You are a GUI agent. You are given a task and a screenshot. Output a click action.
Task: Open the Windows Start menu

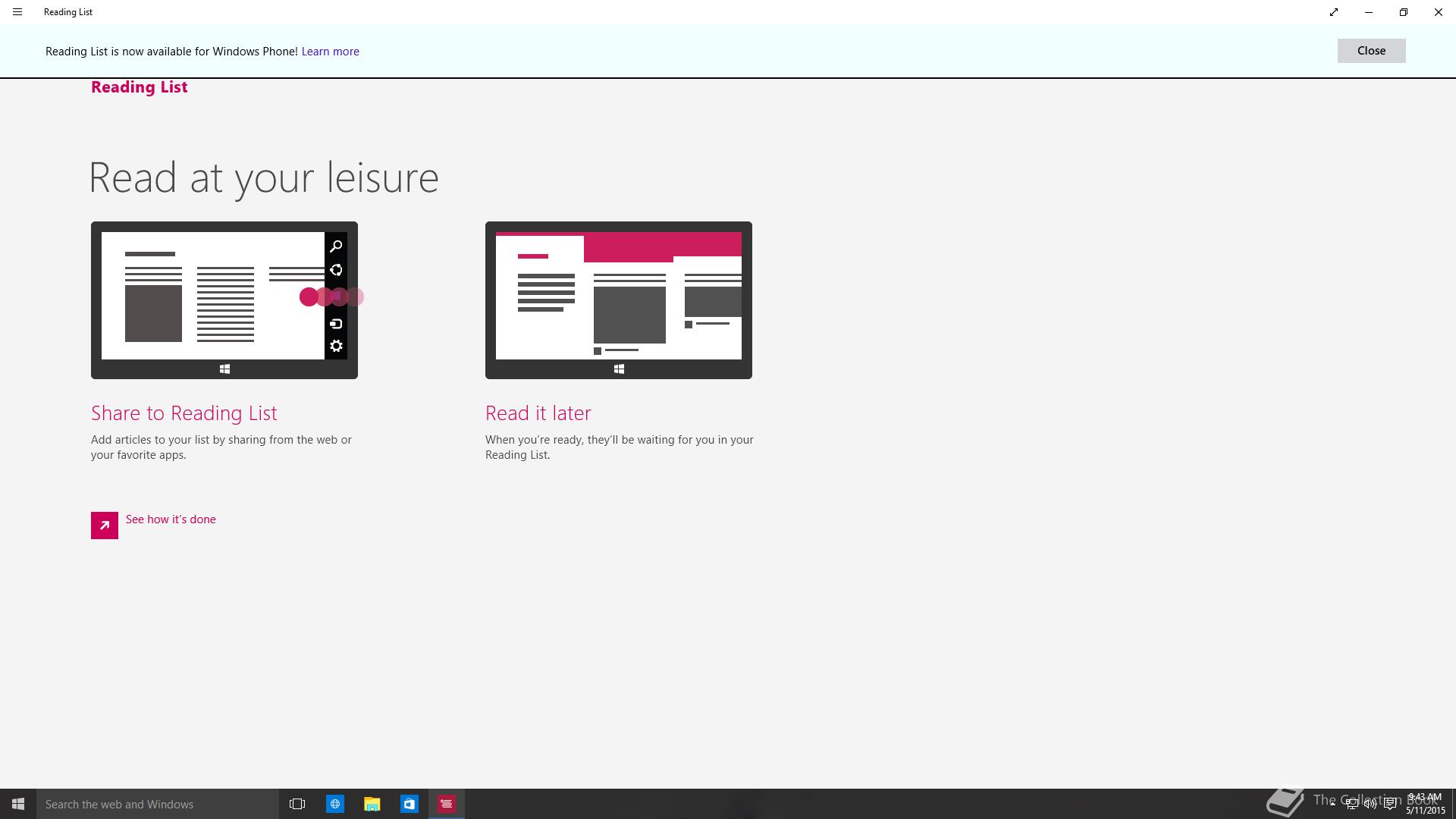[18, 804]
